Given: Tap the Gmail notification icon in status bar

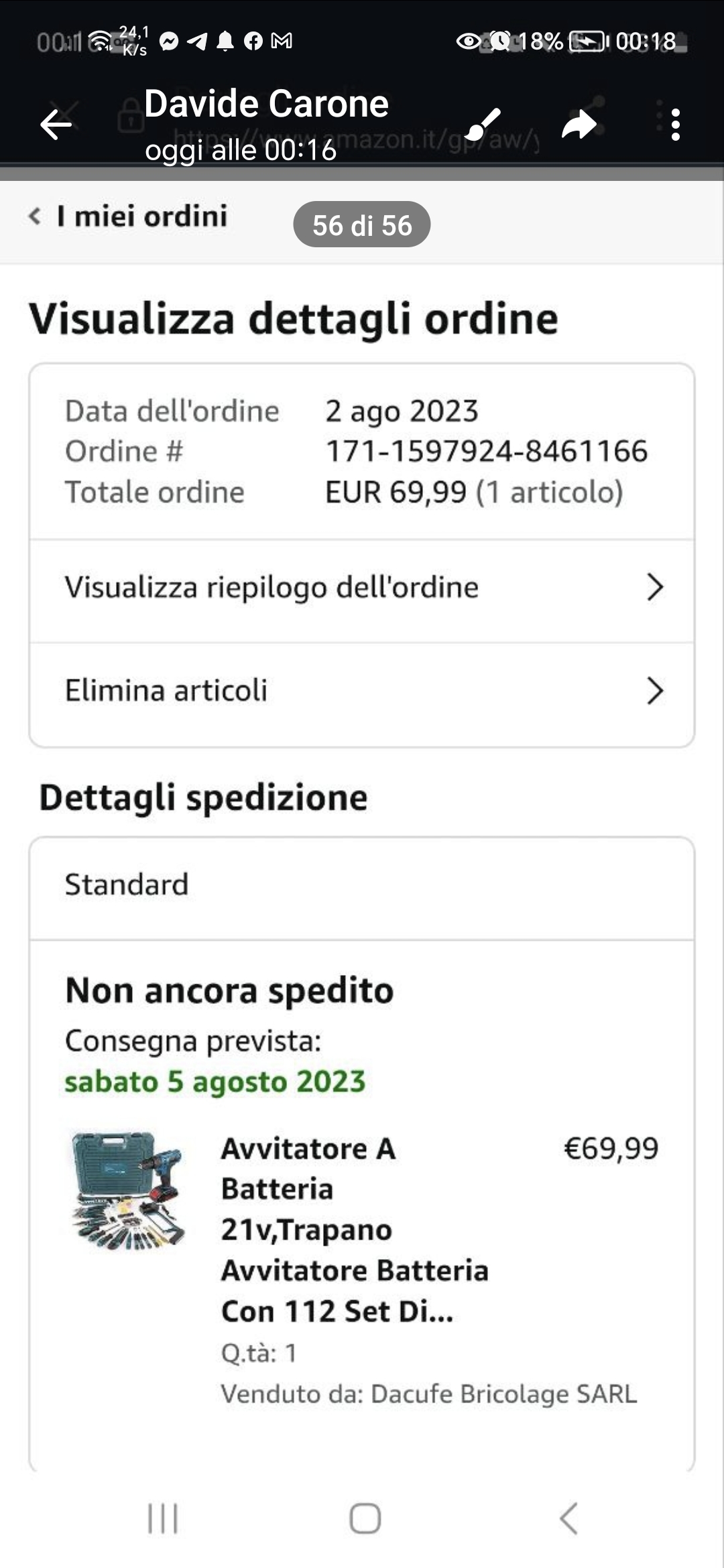Looking at the screenshot, I should [x=282, y=42].
